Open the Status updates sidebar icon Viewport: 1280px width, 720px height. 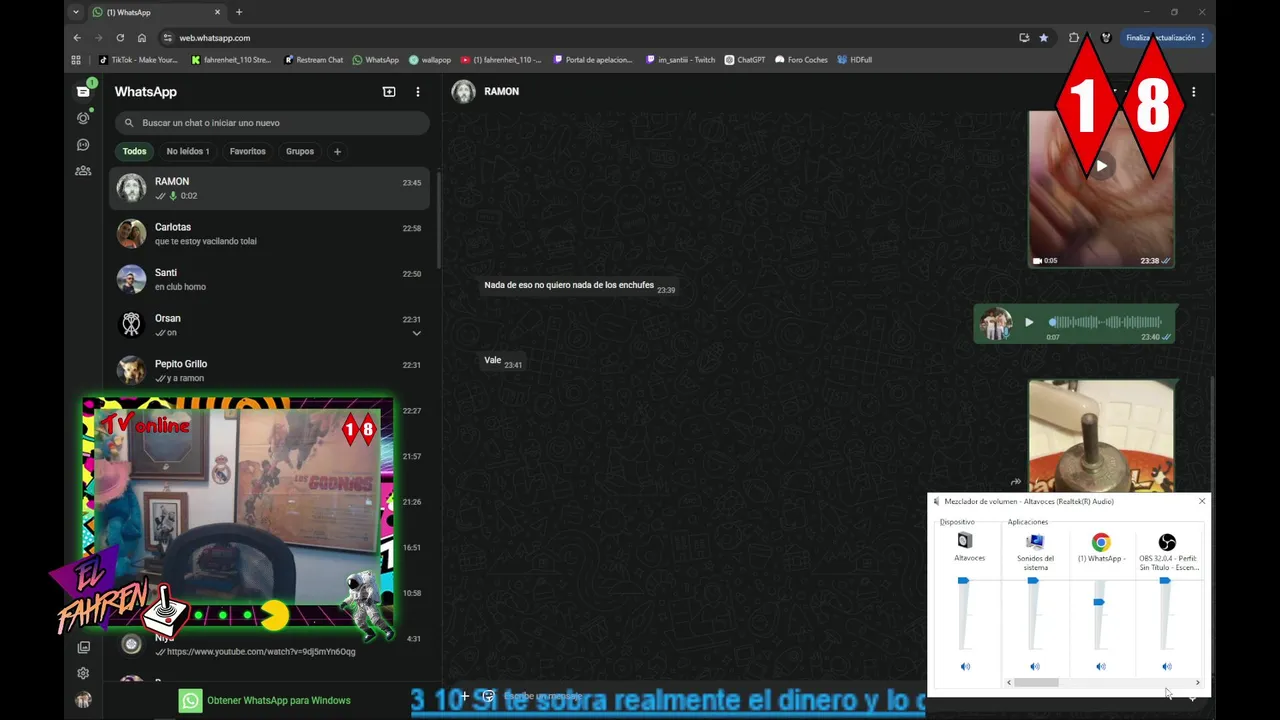pos(83,118)
